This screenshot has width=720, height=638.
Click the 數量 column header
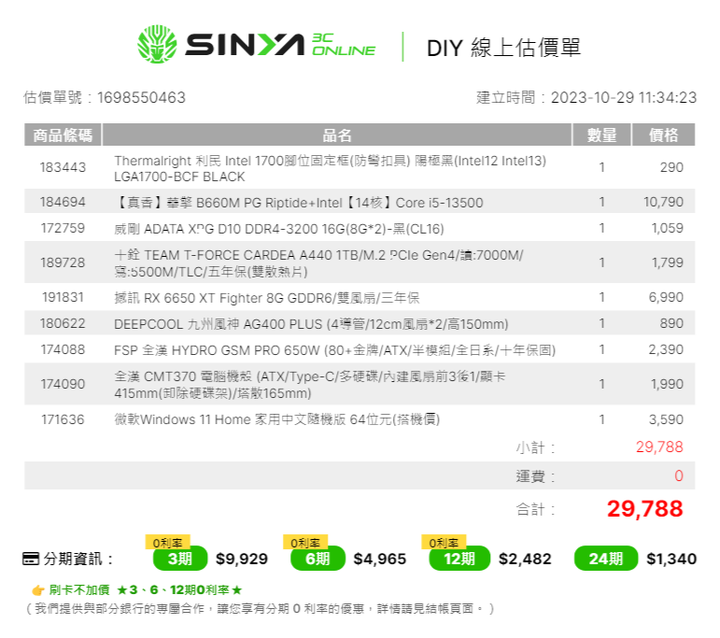tap(602, 135)
